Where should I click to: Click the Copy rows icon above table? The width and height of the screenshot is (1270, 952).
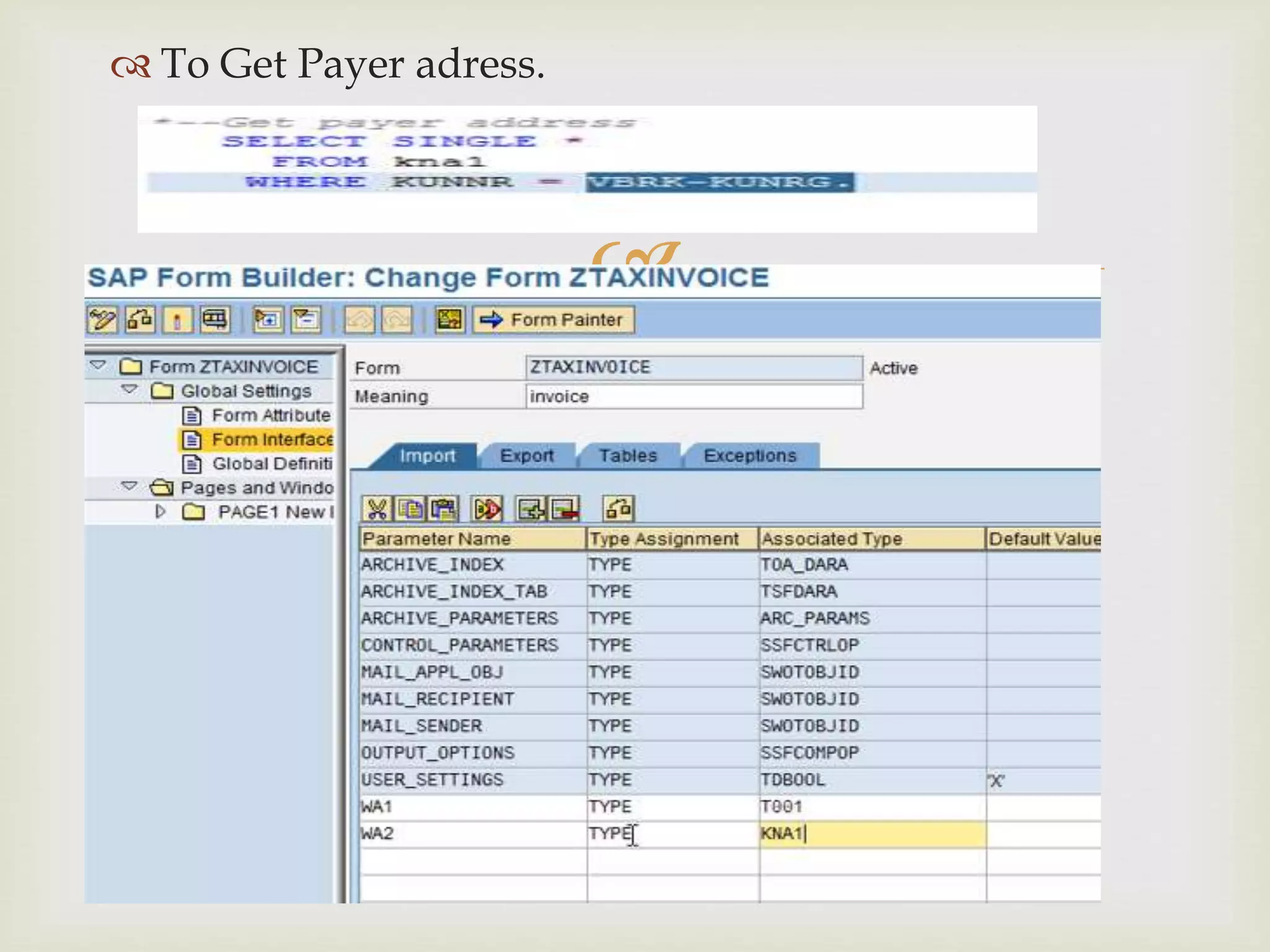pyautogui.click(x=411, y=509)
